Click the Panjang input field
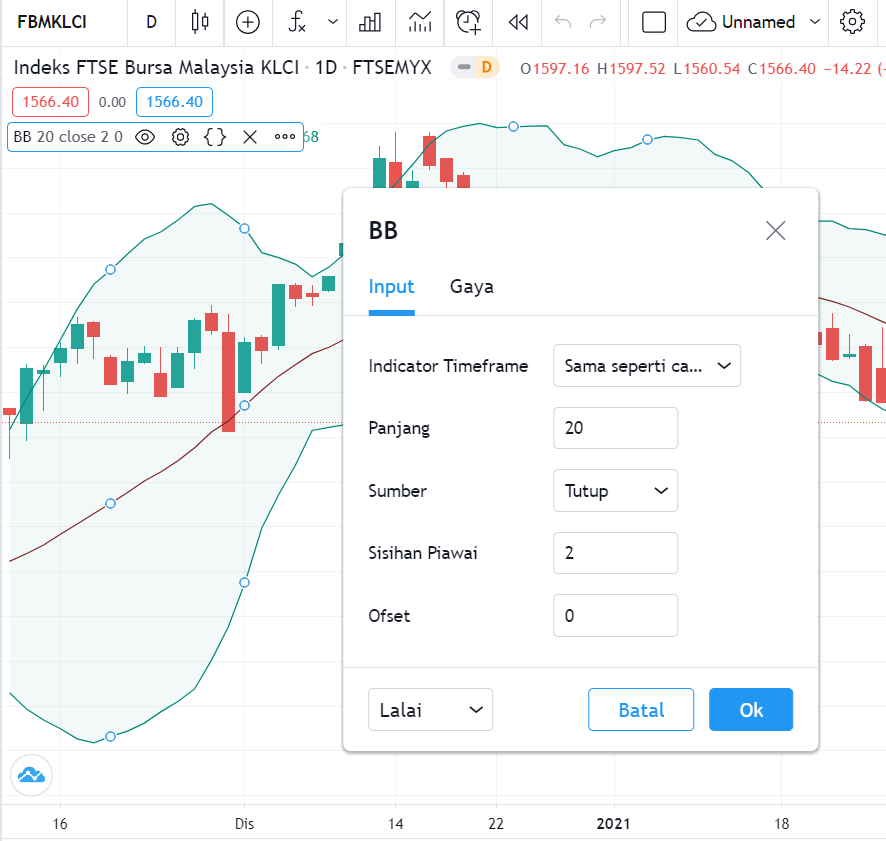The image size is (886, 841). tap(615, 428)
